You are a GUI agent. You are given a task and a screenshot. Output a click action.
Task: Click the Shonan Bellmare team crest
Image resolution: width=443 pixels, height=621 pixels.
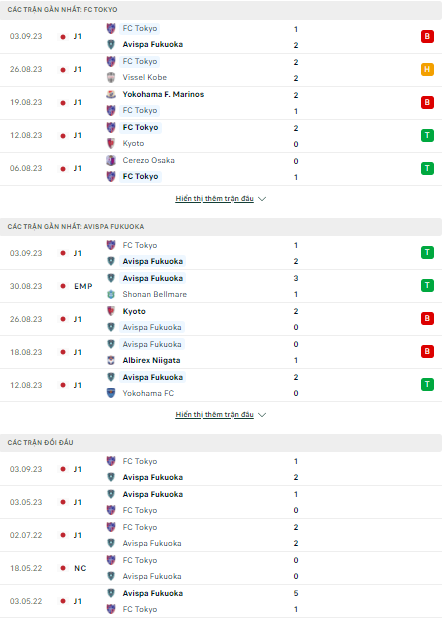(x=111, y=294)
